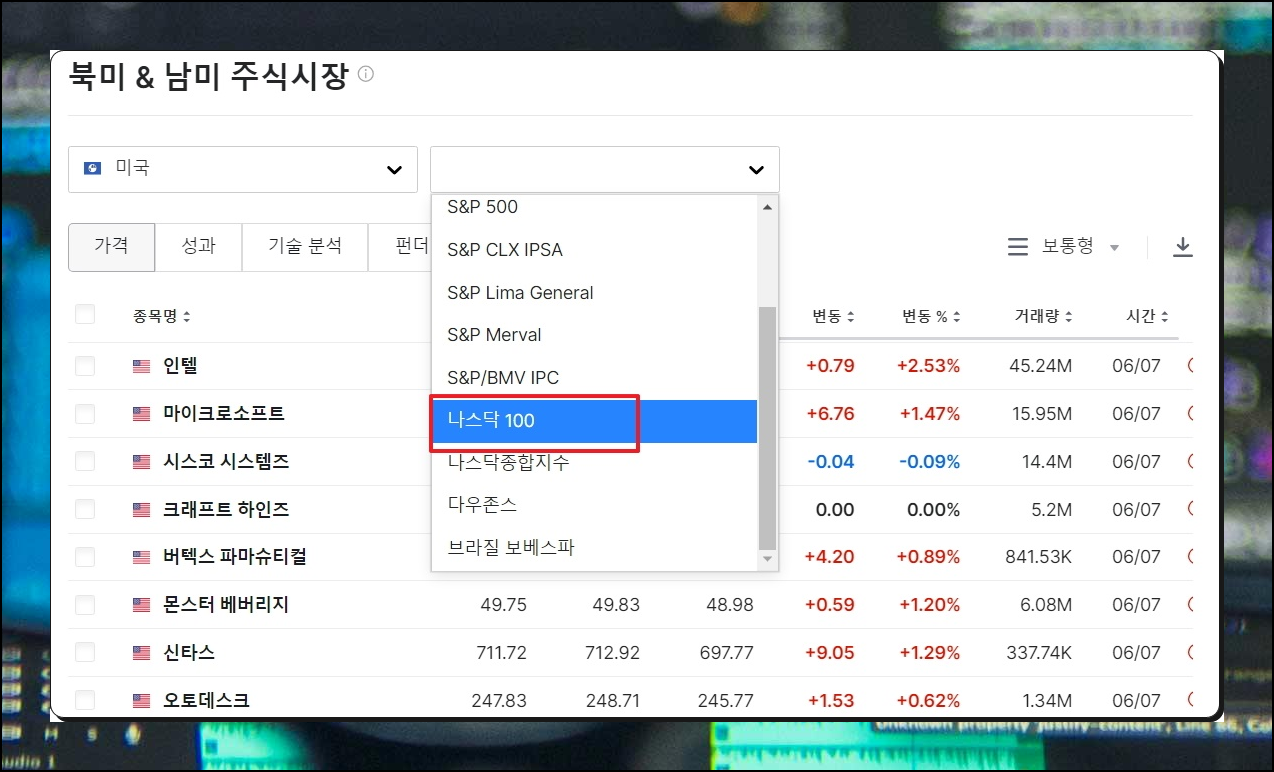This screenshot has height=772, width=1274.
Task: Open the 몬스터 베버리지 stock link
Action: click(x=226, y=605)
